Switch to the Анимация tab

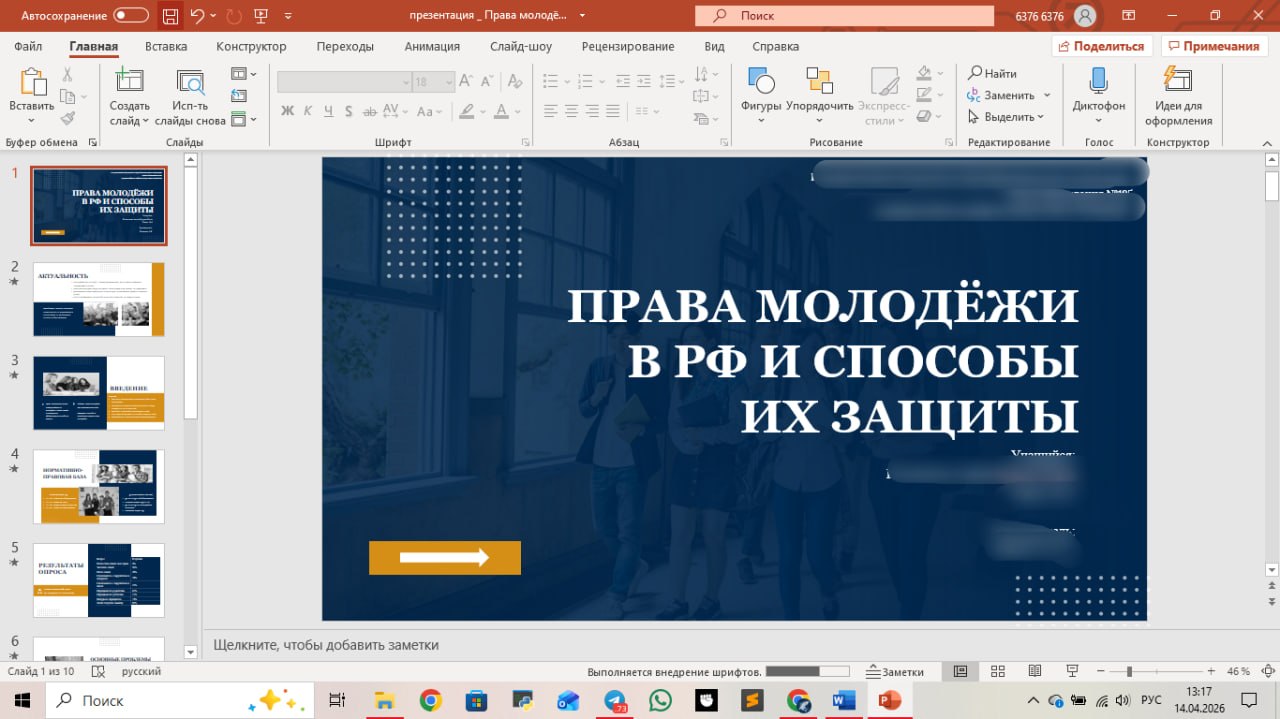click(x=432, y=46)
